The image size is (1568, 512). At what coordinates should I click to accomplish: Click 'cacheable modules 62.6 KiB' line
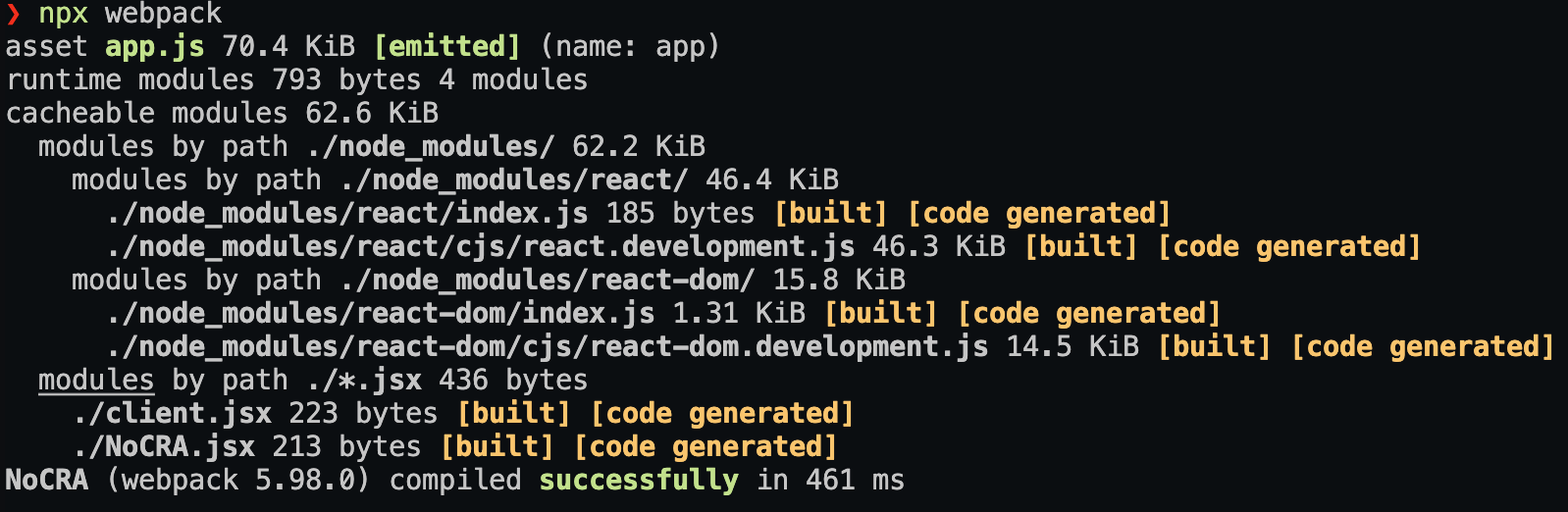pos(223,114)
